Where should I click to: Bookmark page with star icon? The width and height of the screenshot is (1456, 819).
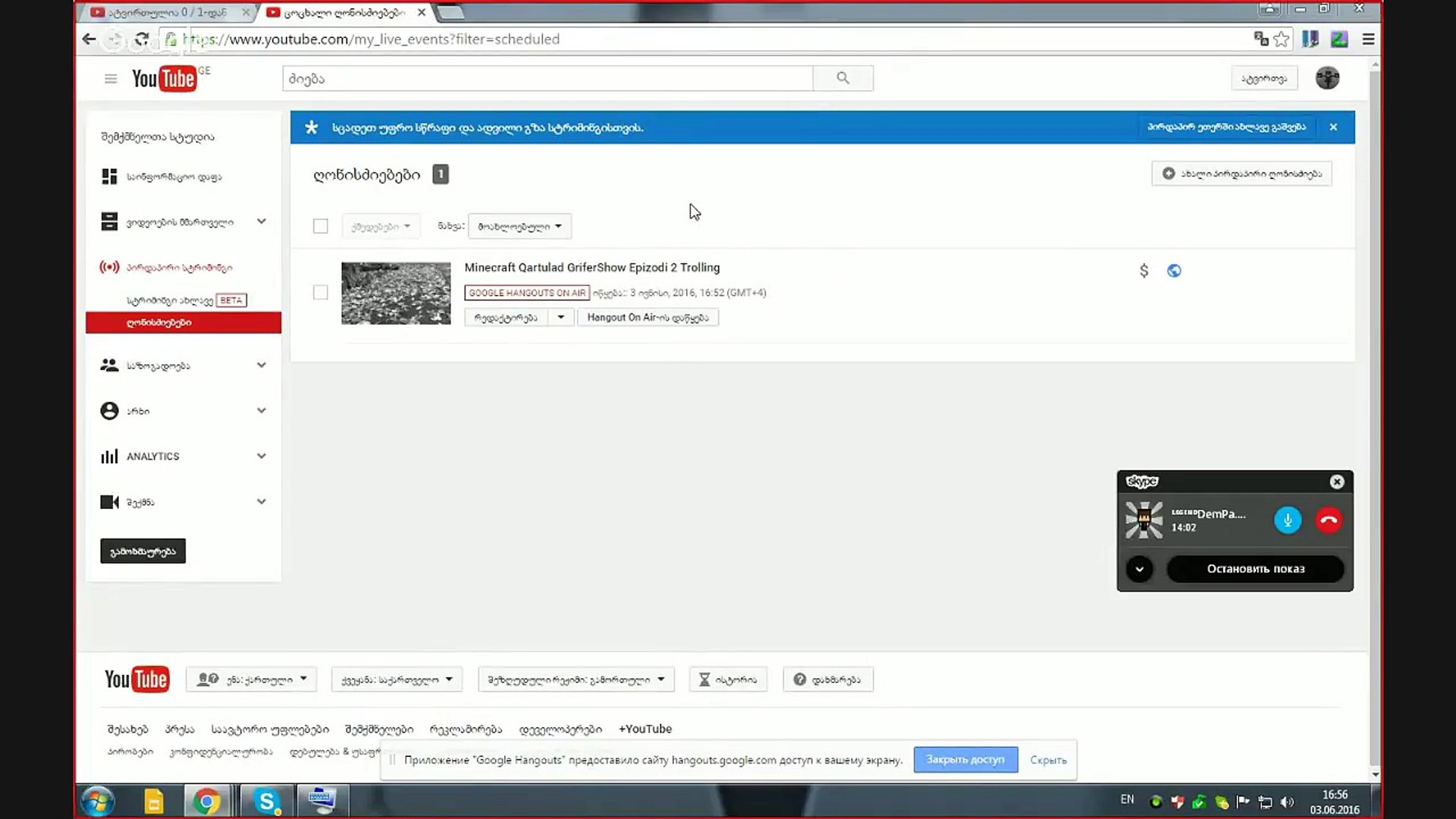pos(1282,39)
